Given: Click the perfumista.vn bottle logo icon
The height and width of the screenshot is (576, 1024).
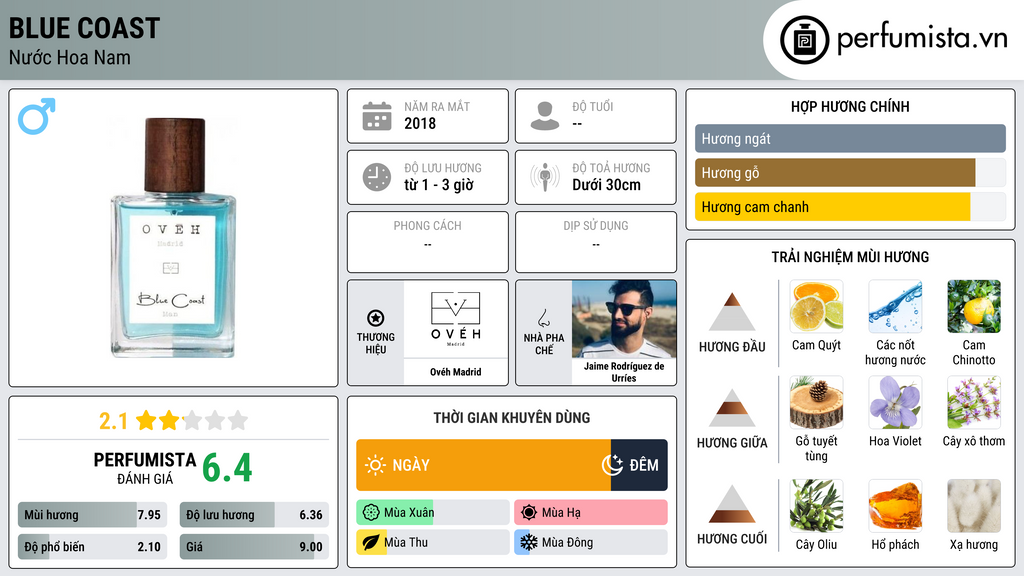Looking at the screenshot, I should [x=805, y=40].
